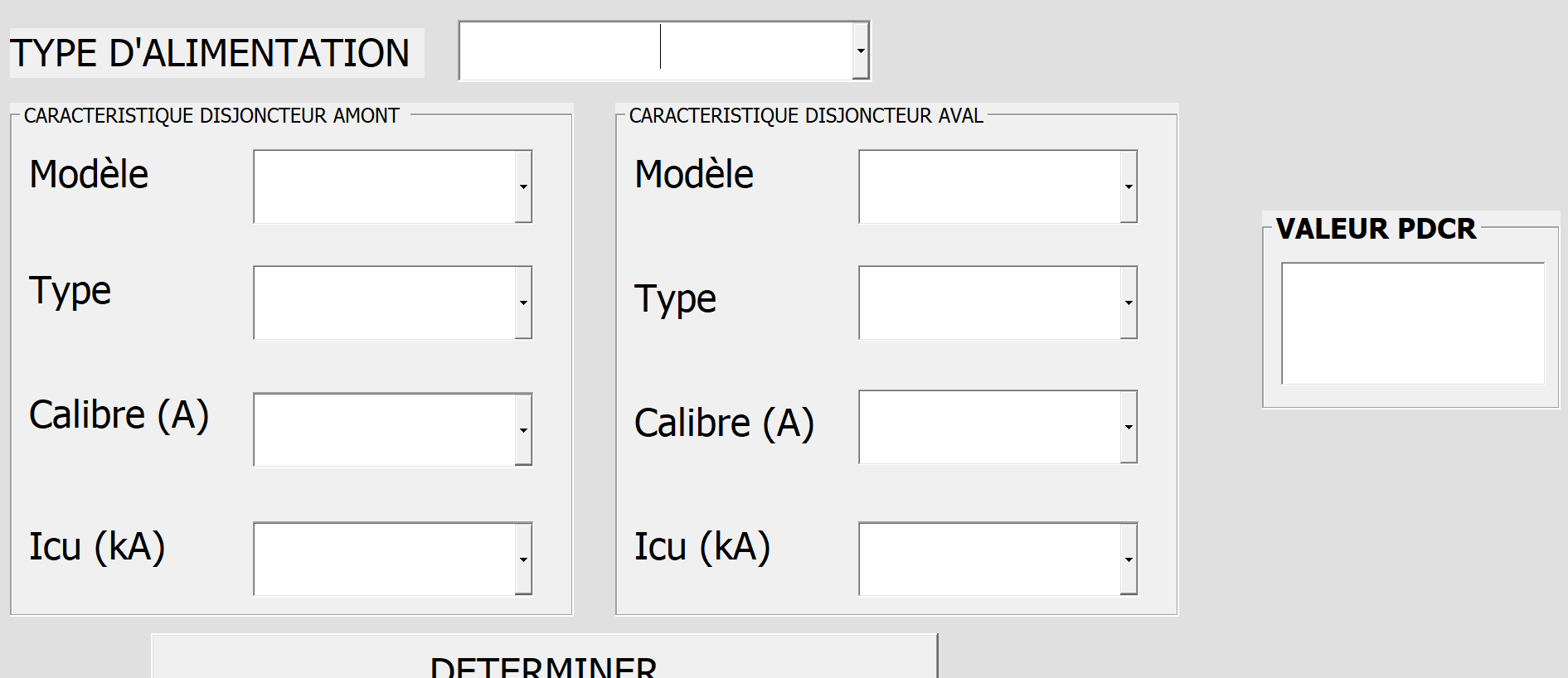Expand the AMONT Modèle dropdown arrow
The height and width of the screenshot is (678, 1568).
(523, 186)
